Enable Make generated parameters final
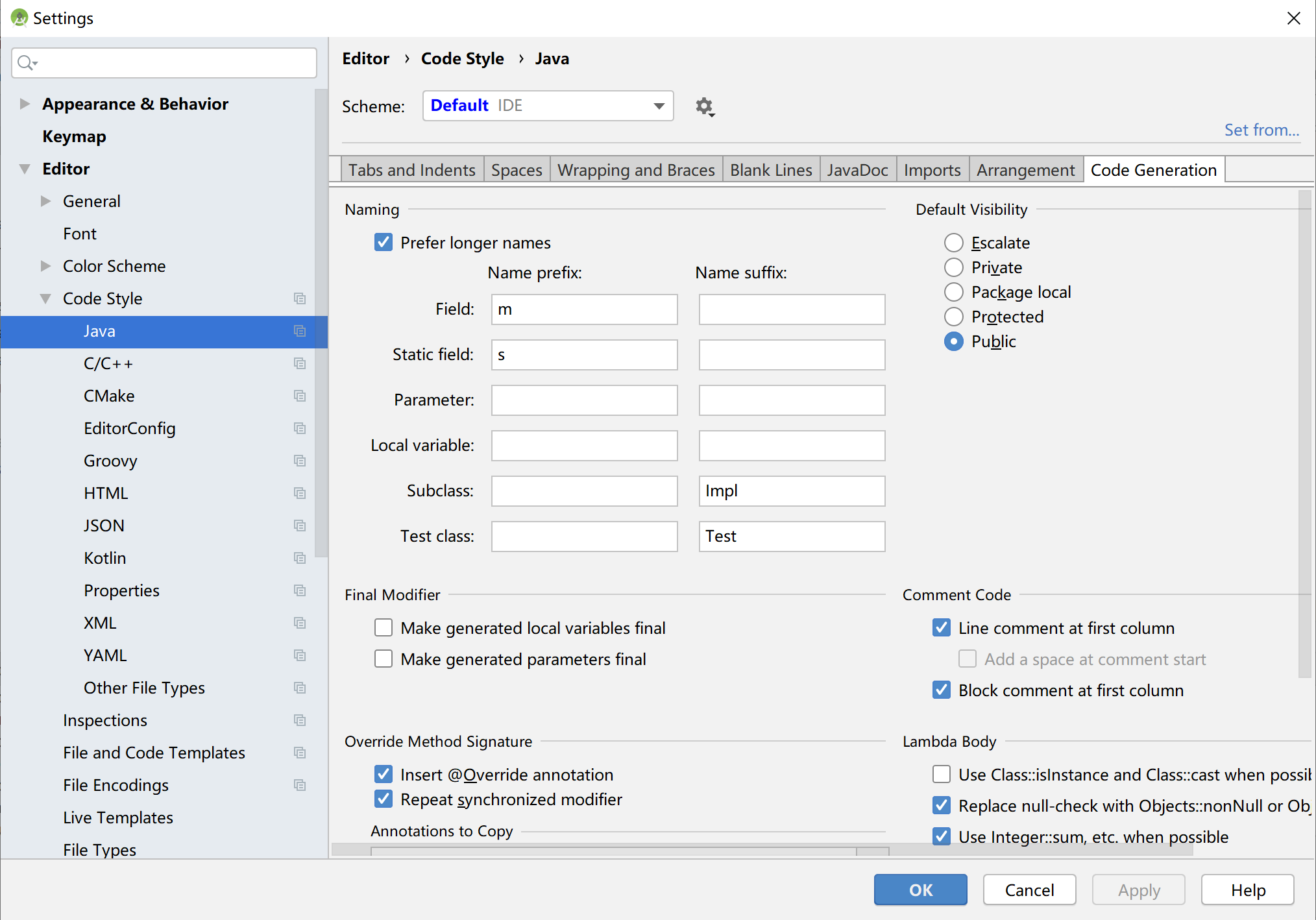 (x=384, y=659)
